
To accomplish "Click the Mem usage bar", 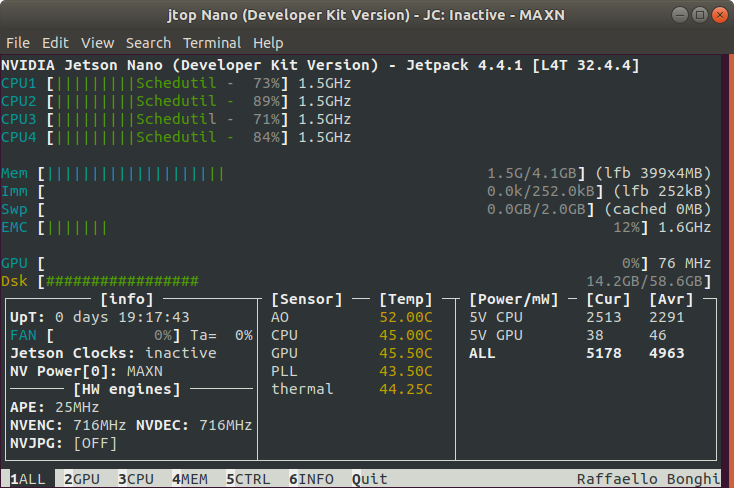I will click(x=311, y=173).
